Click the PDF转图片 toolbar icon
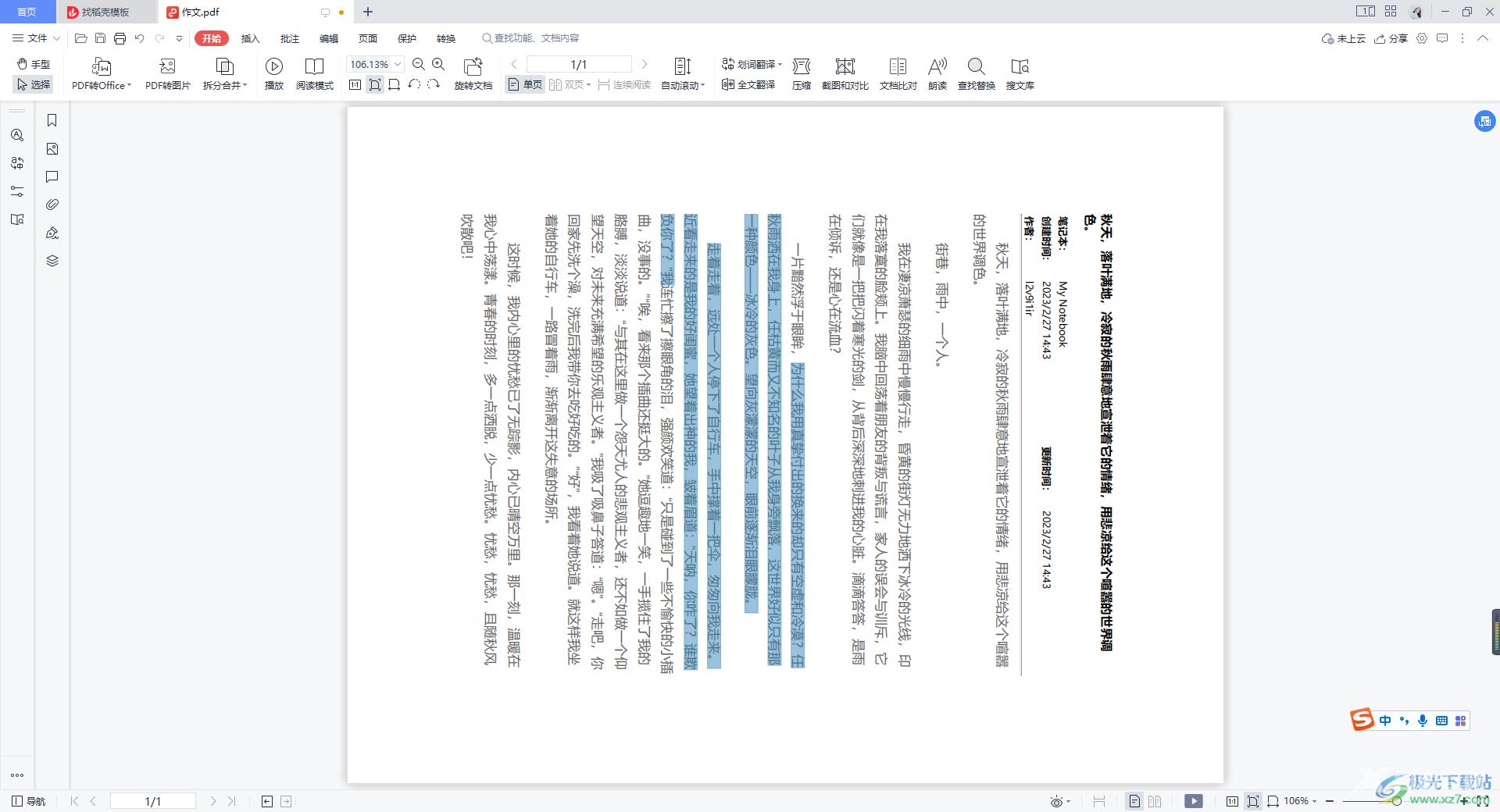This screenshot has height=812, width=1500. (167, 66)
